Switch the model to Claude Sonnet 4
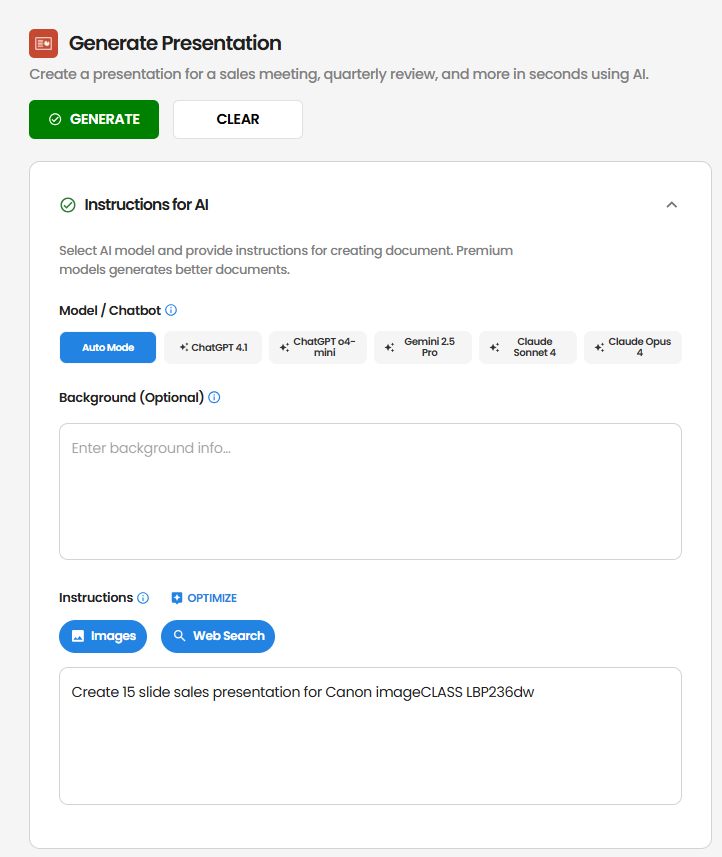 click(527, 347)
